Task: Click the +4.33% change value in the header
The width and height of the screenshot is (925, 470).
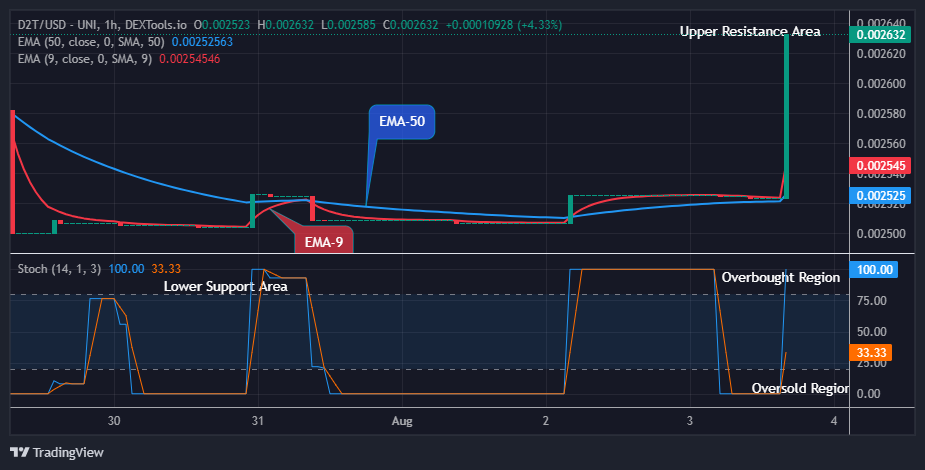Action: pyautogui.click(x=540, y=25)
